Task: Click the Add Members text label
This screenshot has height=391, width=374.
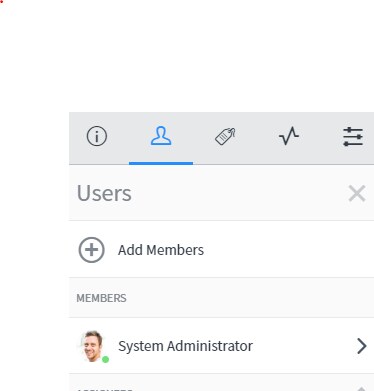Action: 161,250
